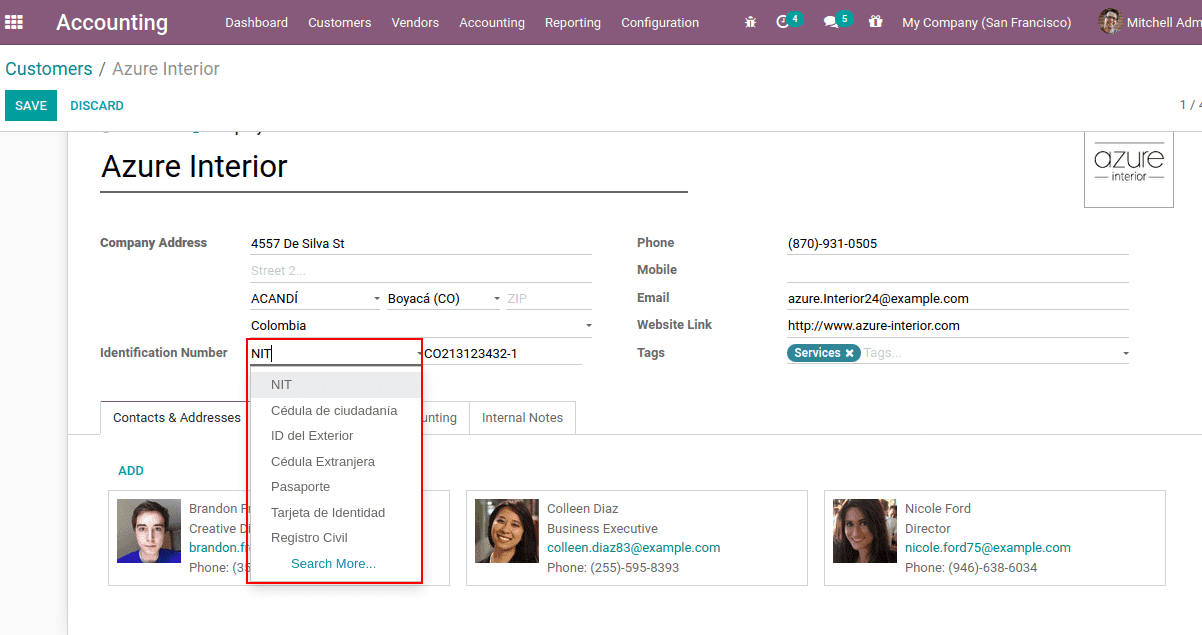The image size is (1202, 635).
Task: Click the Email input field
Action: pos(958,298)
